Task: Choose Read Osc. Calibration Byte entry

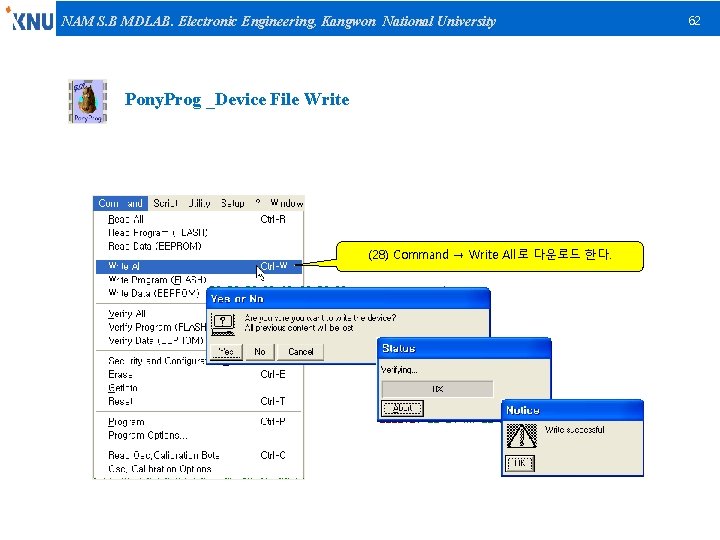Action: click(x=198, y=455)
